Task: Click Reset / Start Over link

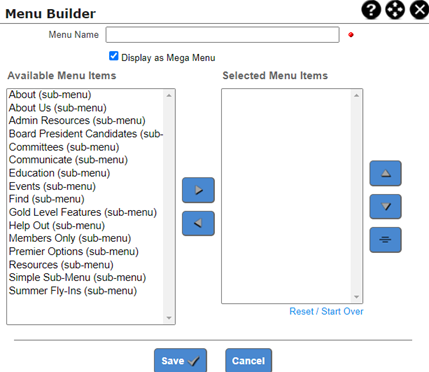Action: (326, 311)
